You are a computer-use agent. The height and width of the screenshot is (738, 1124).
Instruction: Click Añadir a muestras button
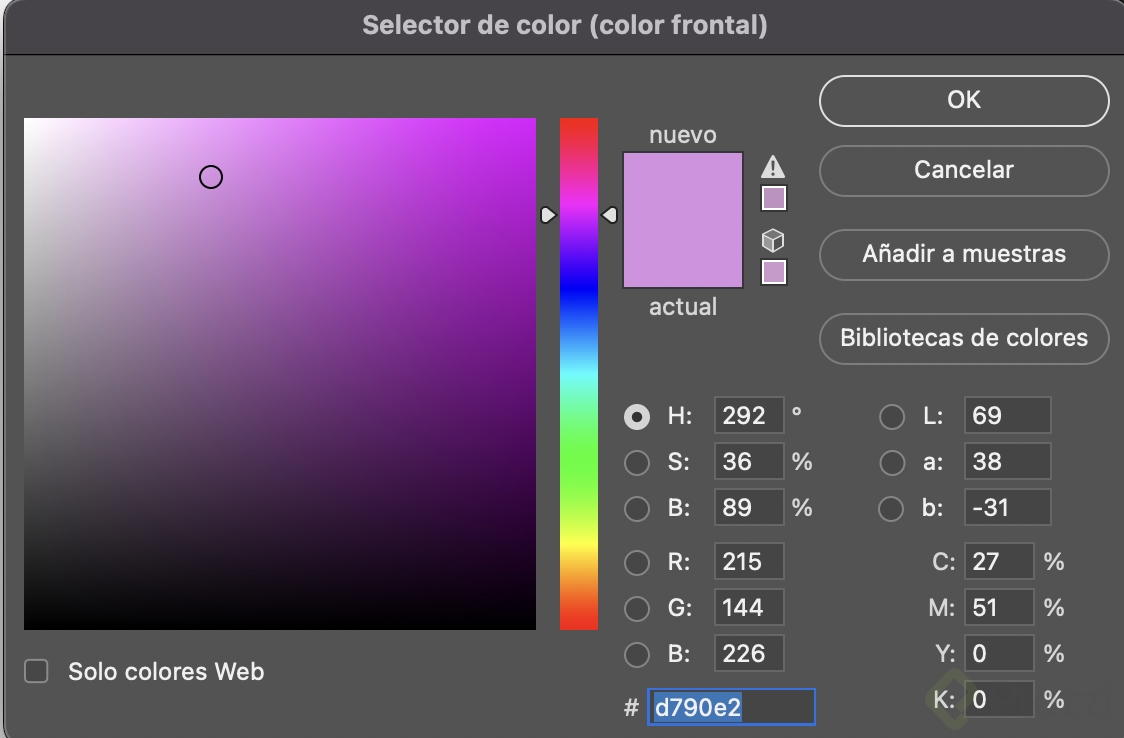pos(964,254)
